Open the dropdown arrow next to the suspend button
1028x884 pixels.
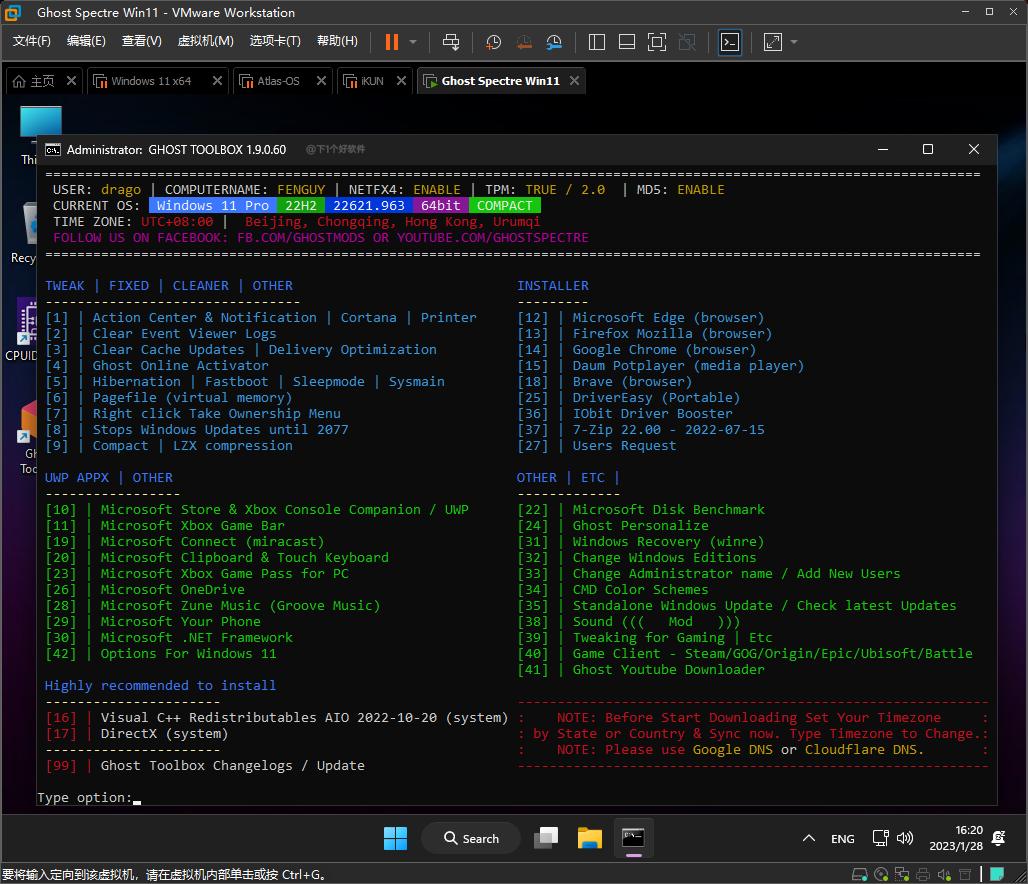pos(413,42)
